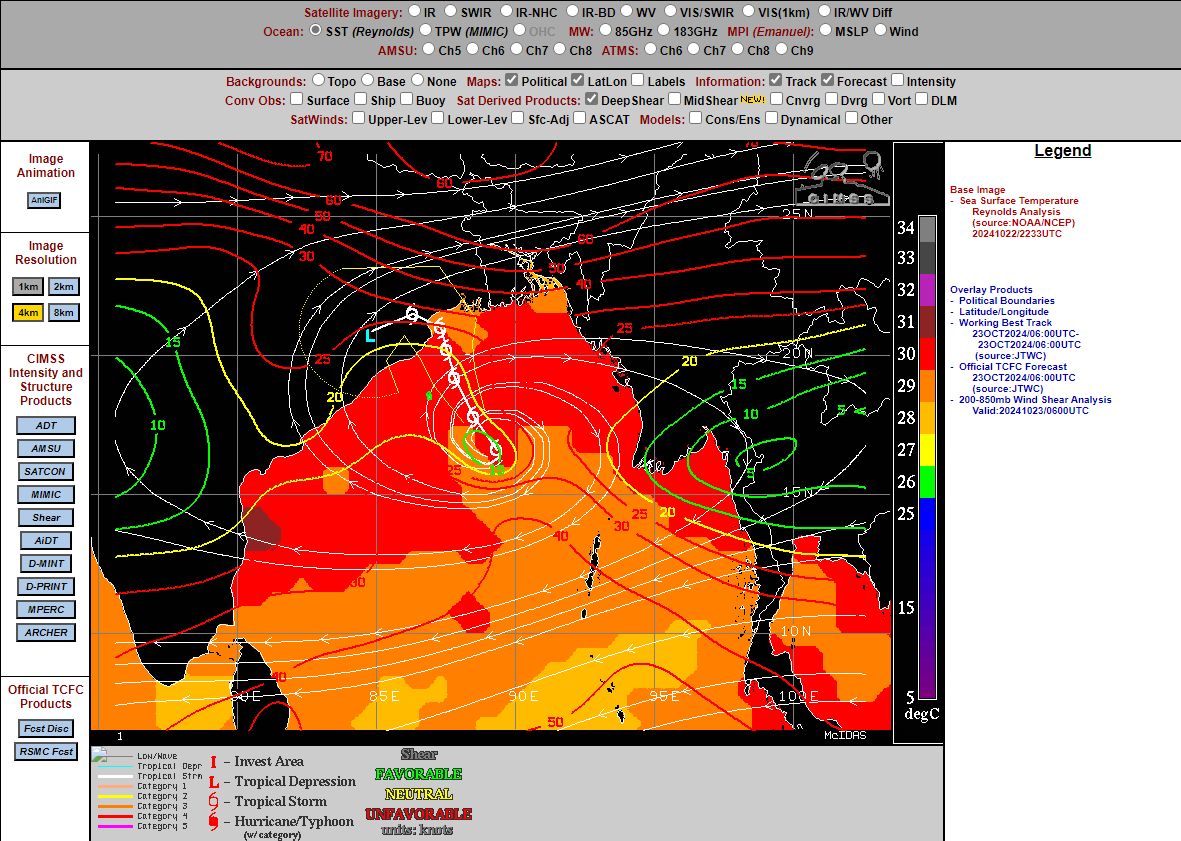Choose the 85GHz microwave option
Viewport: 1181px width, 841px height.
[x=606, y=30]
